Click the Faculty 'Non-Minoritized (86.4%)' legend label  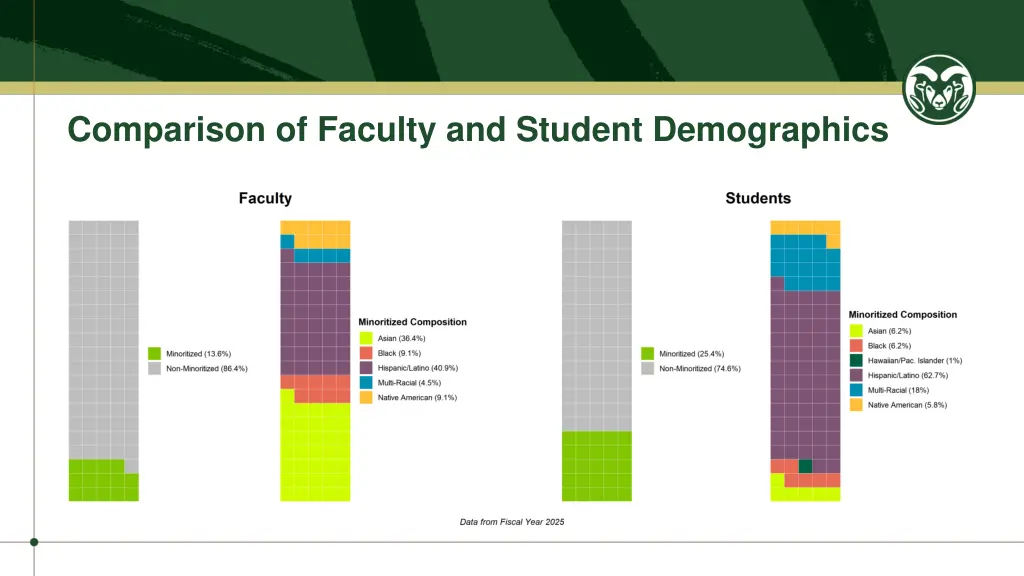pos(207,369)
